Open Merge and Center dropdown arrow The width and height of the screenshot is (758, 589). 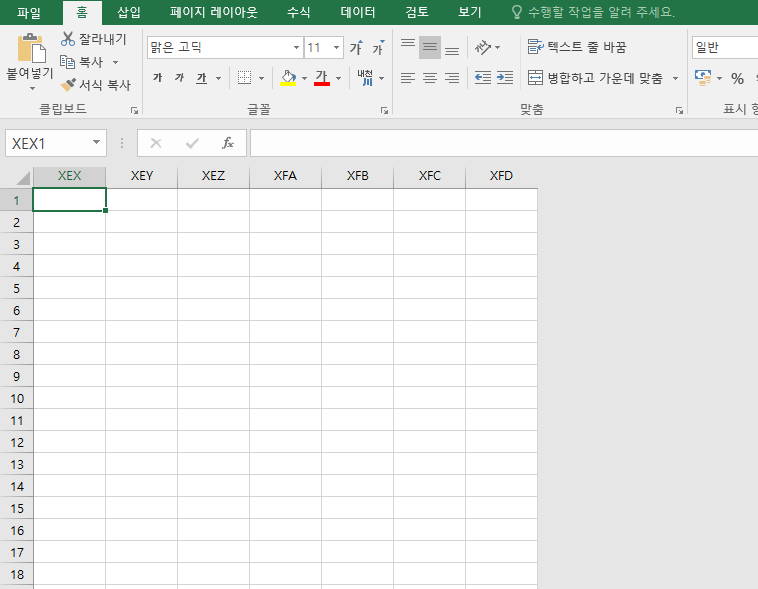675,78
